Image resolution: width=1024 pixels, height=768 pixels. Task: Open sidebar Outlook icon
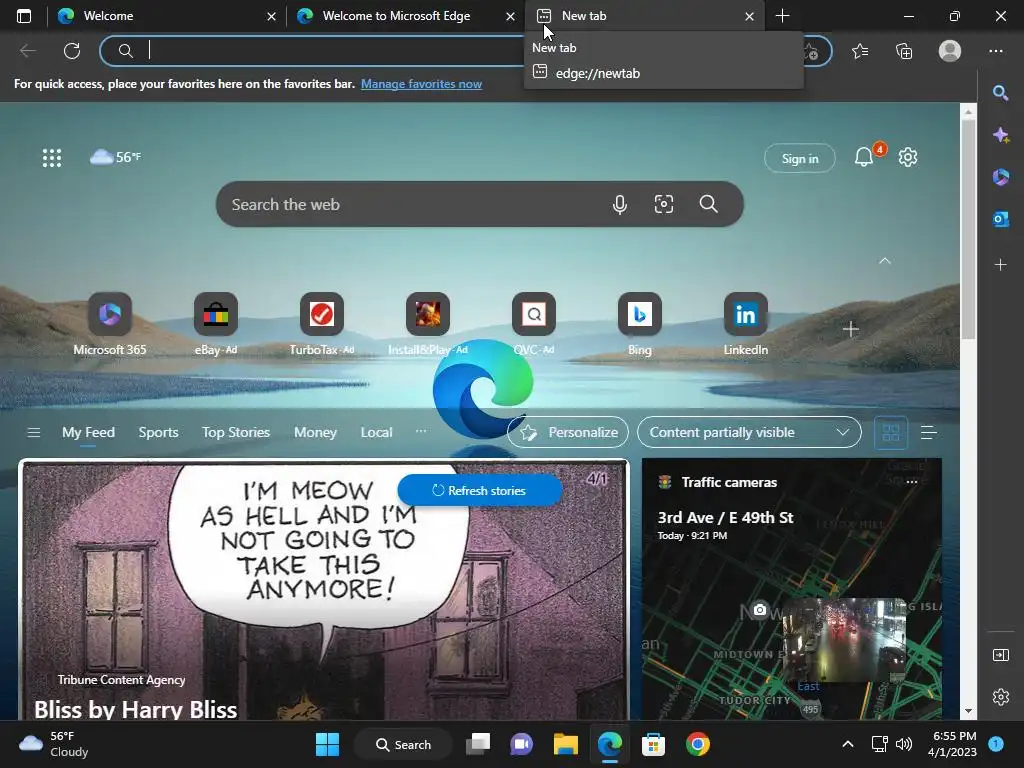(x=1000, y=219)
